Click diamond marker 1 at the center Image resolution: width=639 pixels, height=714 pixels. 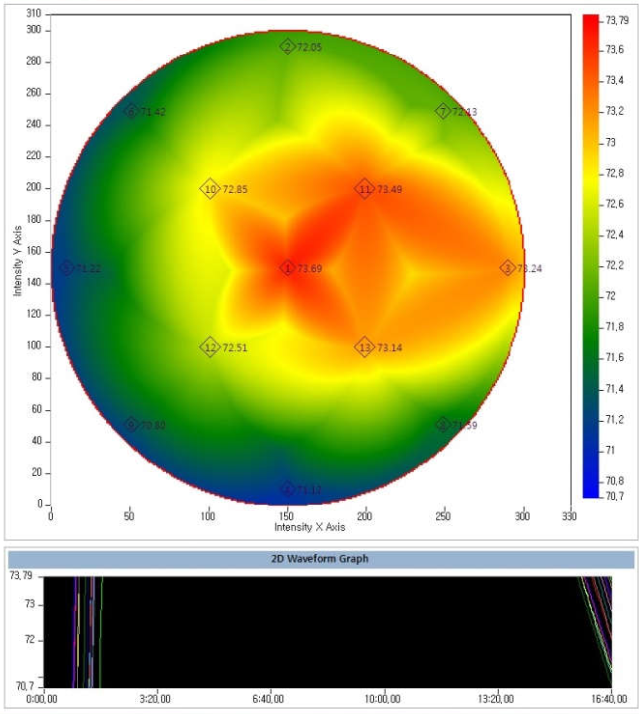pyautogui.click(x=287, y=268)
